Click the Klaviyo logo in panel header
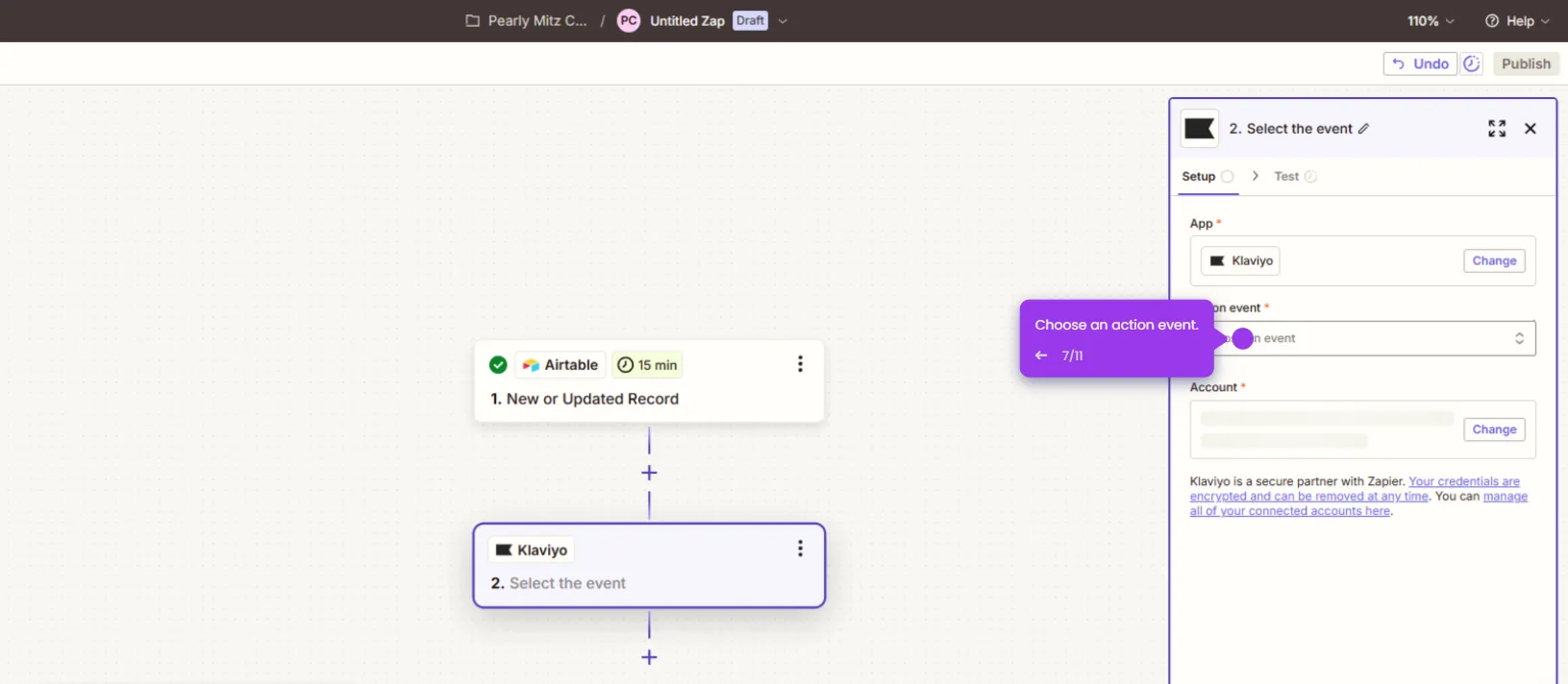This screenshot has width=1568, height=684. pyautogui.click(x=1200, y=128)
